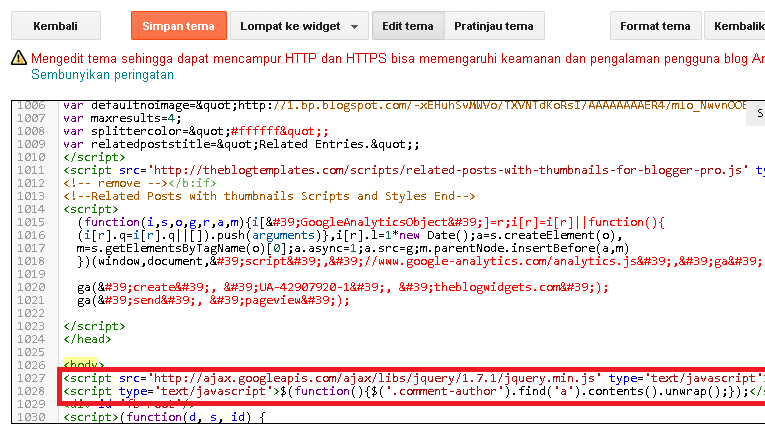Click the </script> tag on line 1023
Screen dimensions: 765x441
tap(94, 326)
